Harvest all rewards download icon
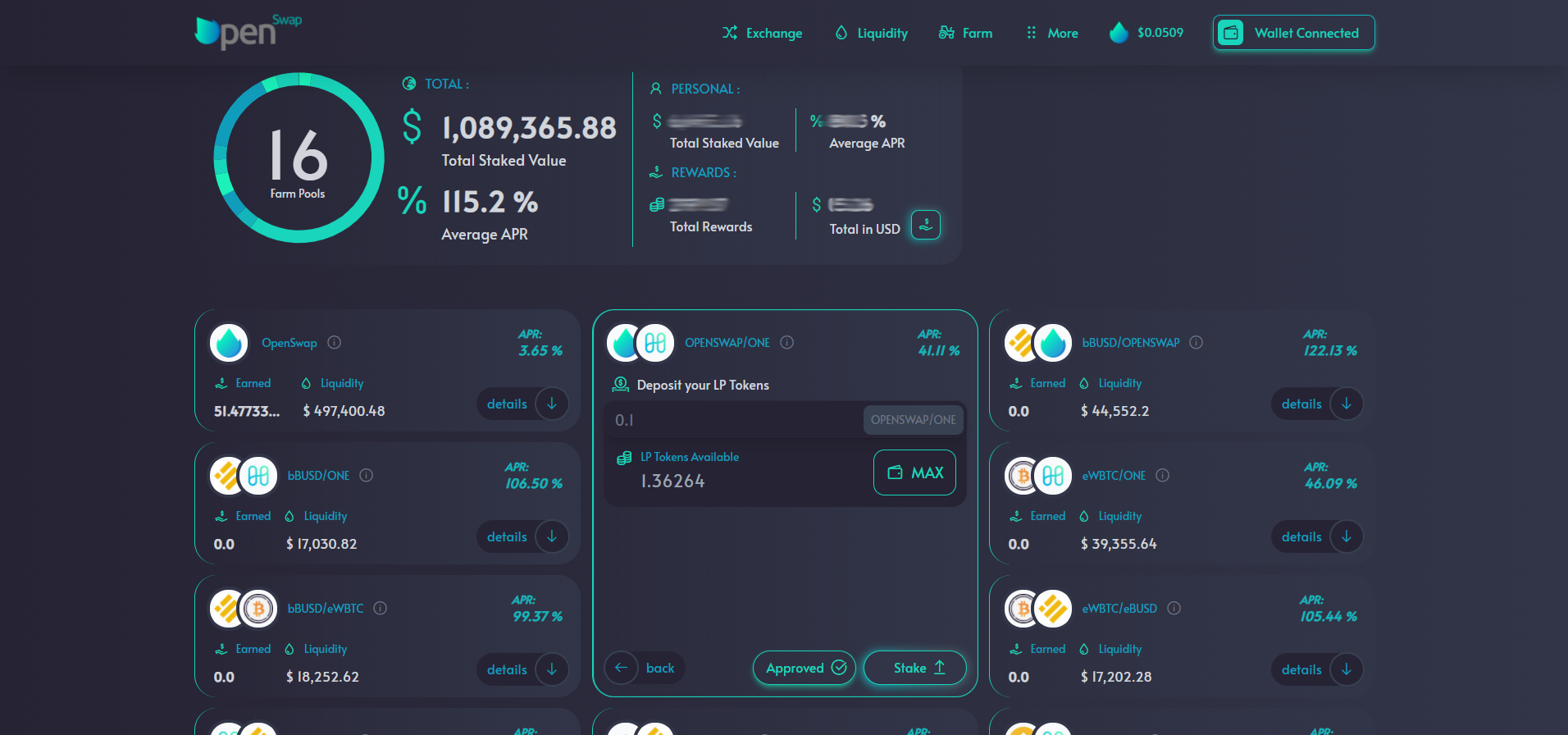Screen dimensions: 1568x735 point(926,225)
